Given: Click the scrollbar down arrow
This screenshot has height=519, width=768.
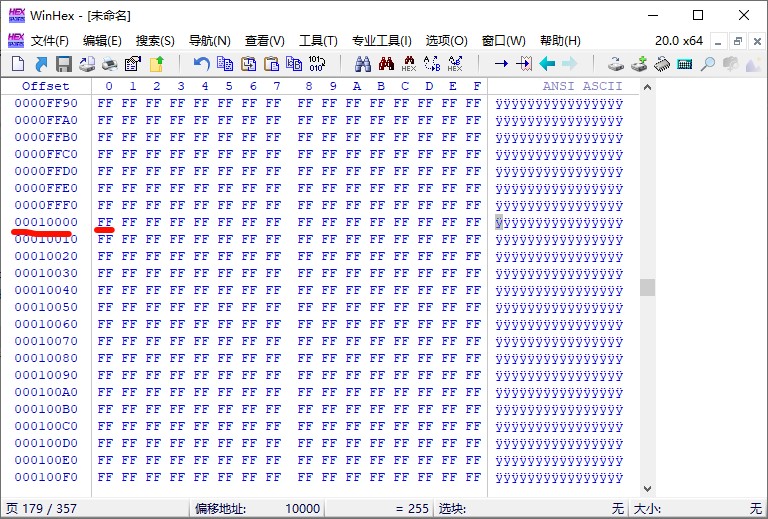Looking at the screenshot, I should (647, 488).
